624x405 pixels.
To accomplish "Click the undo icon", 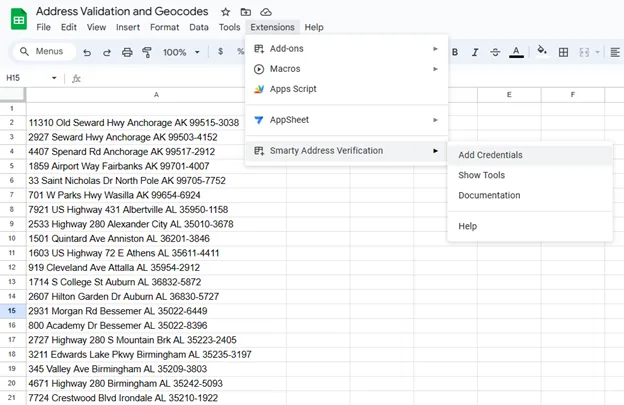I will point(87,52).
